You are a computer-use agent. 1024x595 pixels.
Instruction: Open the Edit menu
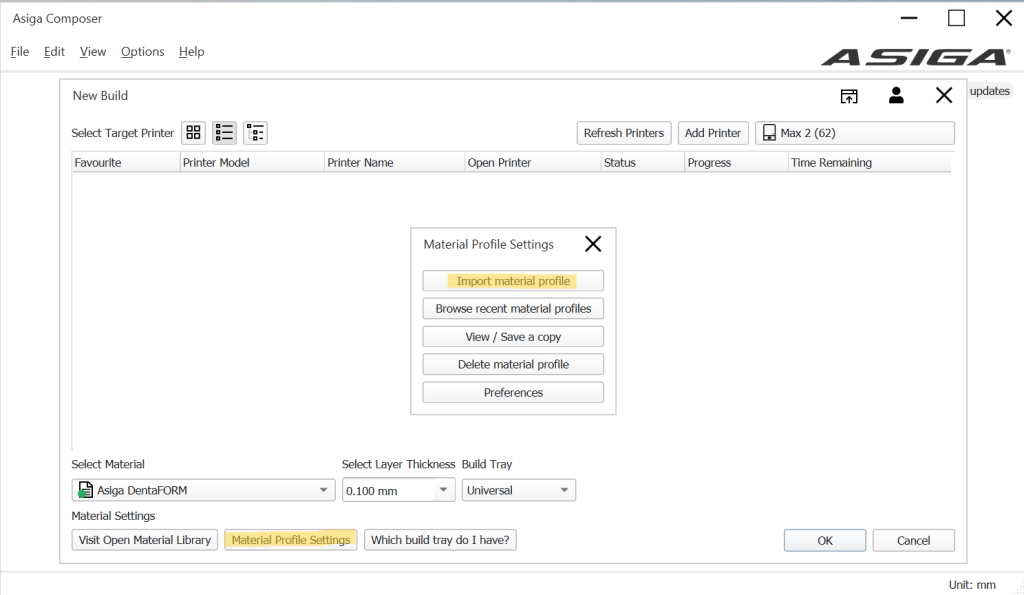(54, 52)
